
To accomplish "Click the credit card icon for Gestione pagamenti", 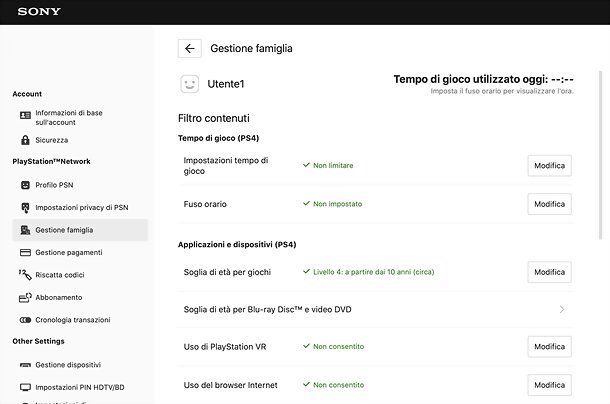I will coord(25,253).
